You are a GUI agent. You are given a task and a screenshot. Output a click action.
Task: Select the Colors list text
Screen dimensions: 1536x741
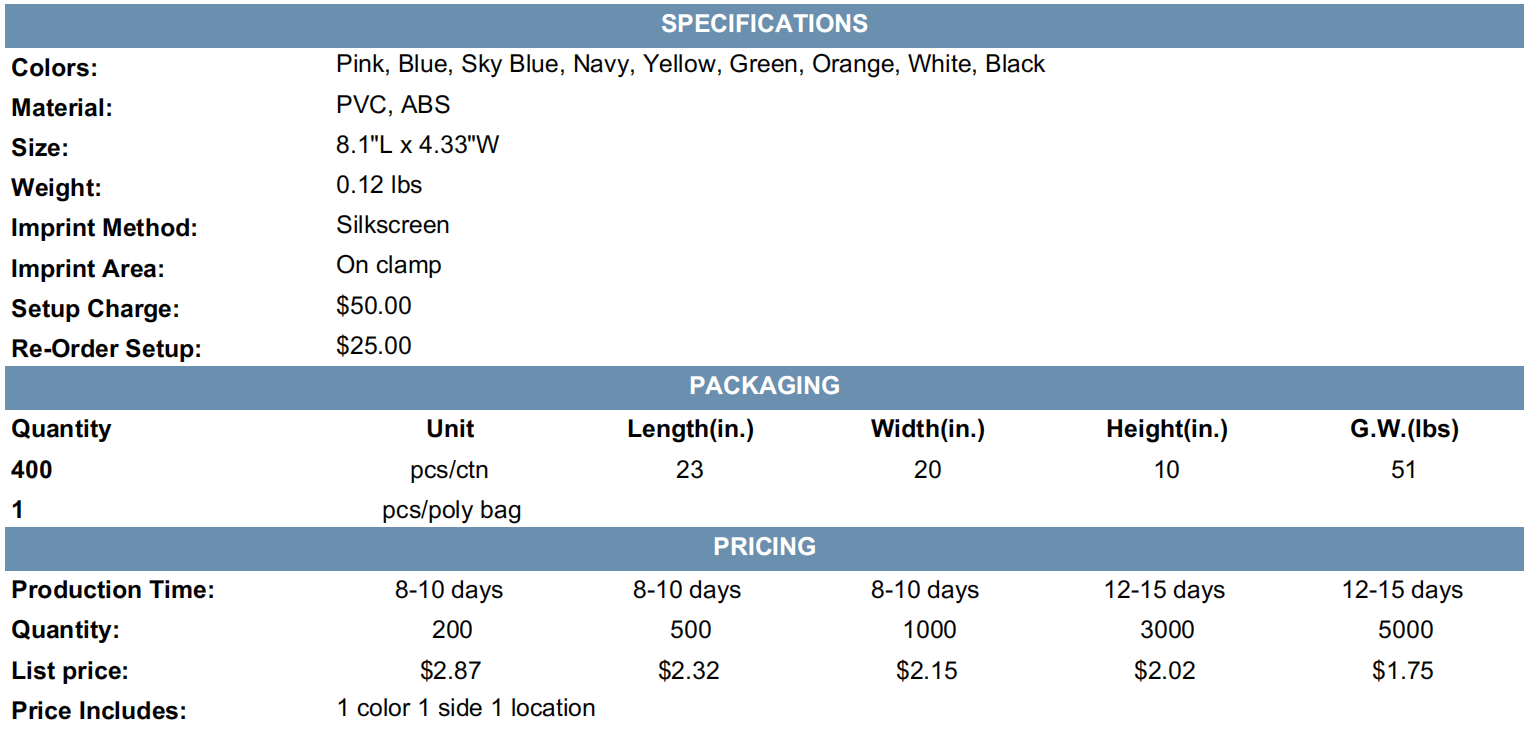click(691, 65)
